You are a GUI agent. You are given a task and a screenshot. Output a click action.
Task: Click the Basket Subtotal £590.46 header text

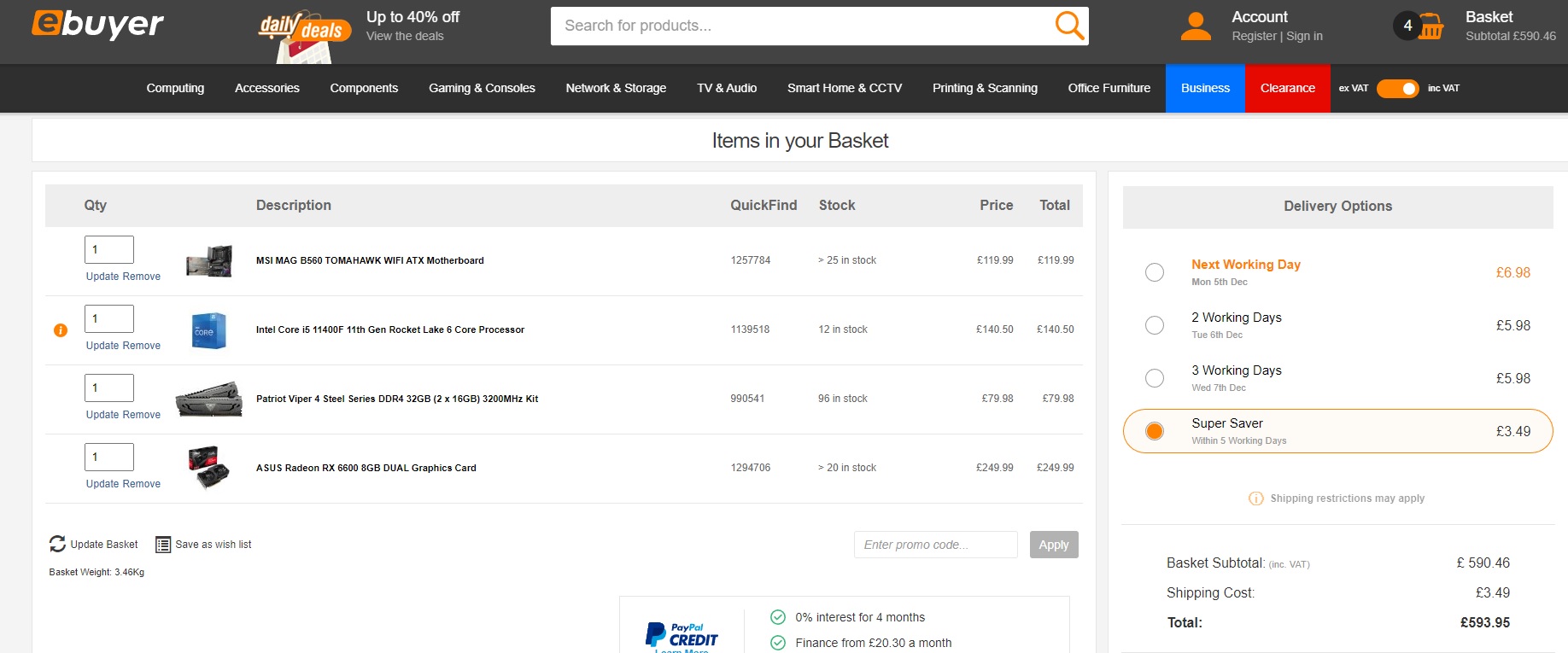1511,36
